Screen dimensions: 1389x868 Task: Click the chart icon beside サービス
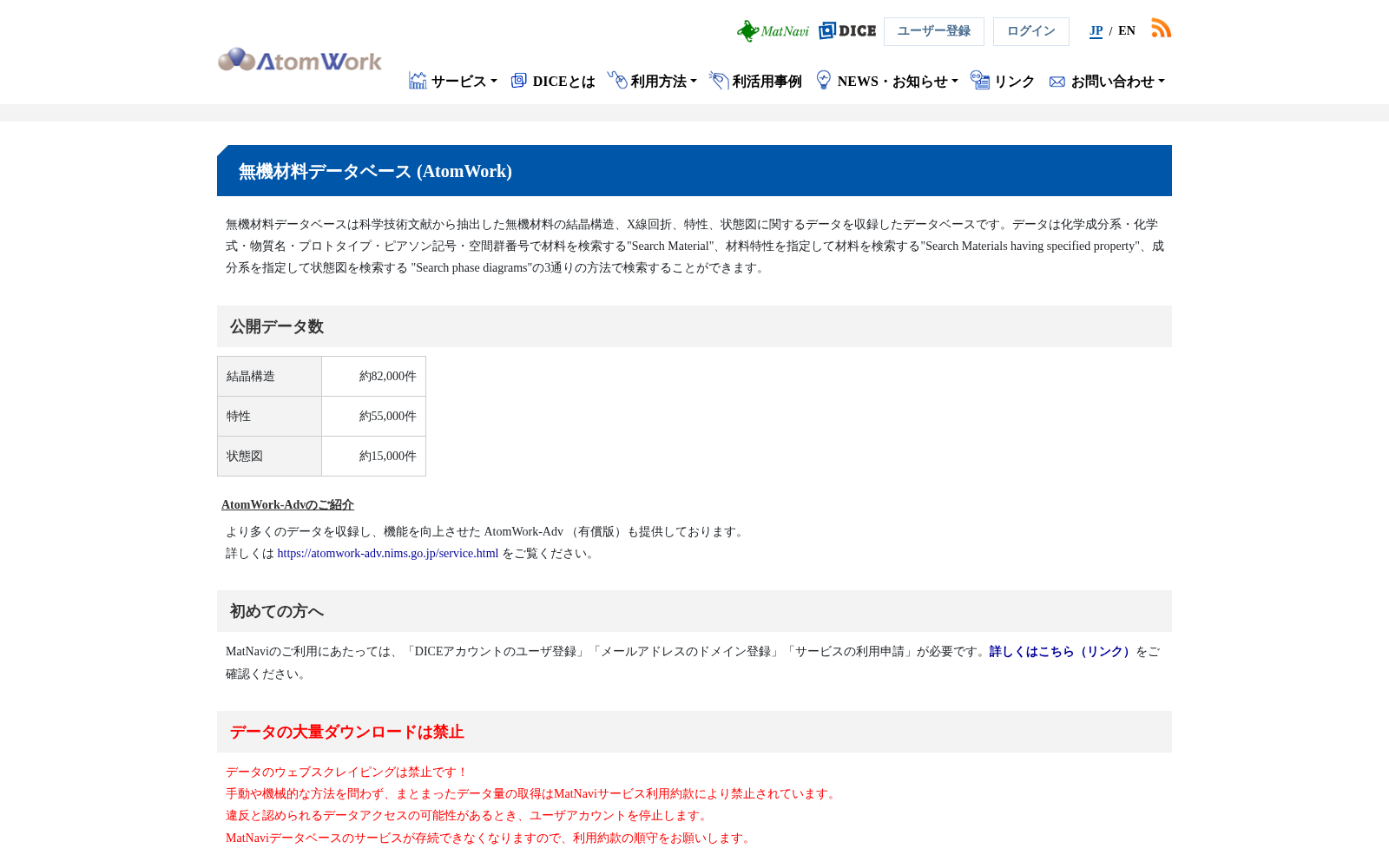pyautogui.click(x=418, y=81)
